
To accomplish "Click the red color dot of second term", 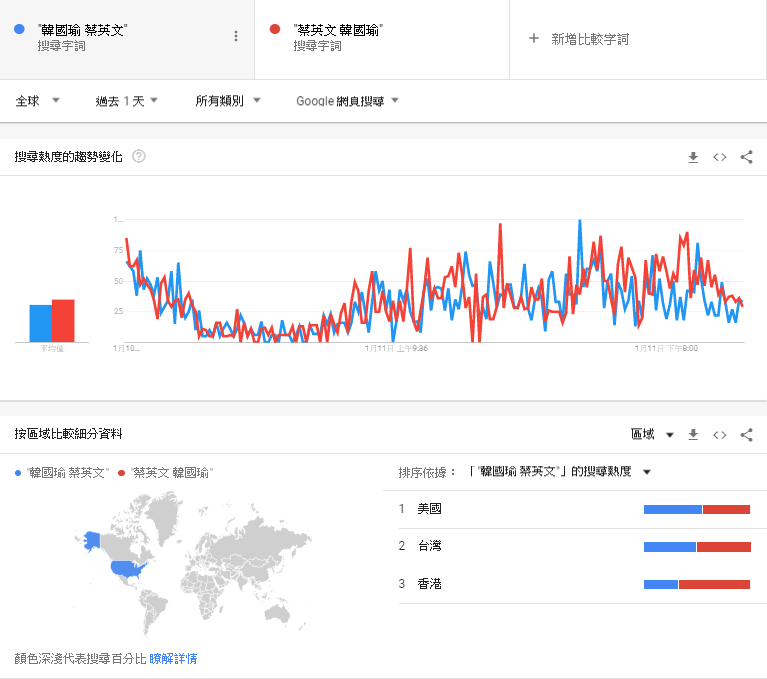I will point(275,29).
